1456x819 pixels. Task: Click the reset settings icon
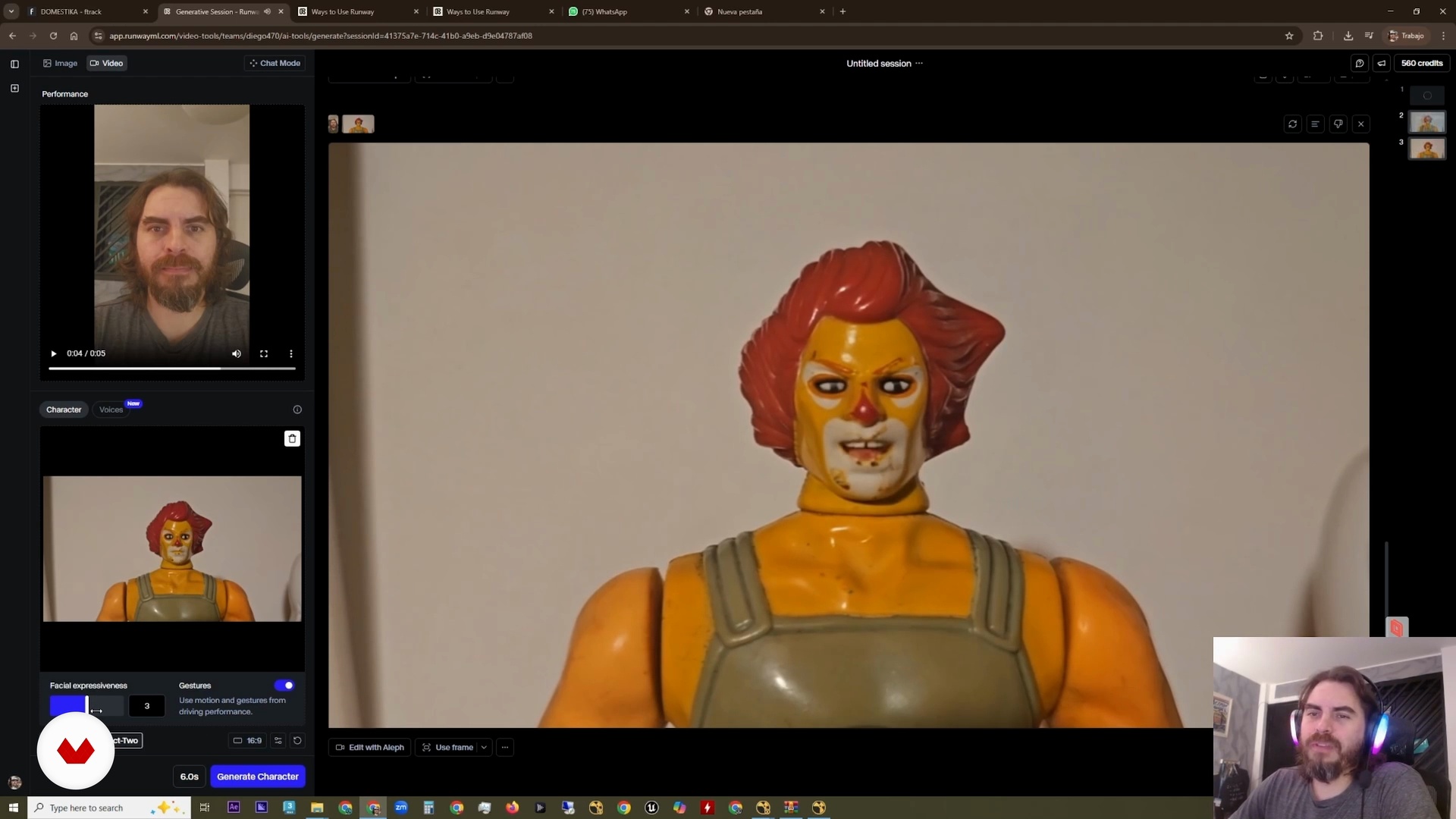(297, 741)
